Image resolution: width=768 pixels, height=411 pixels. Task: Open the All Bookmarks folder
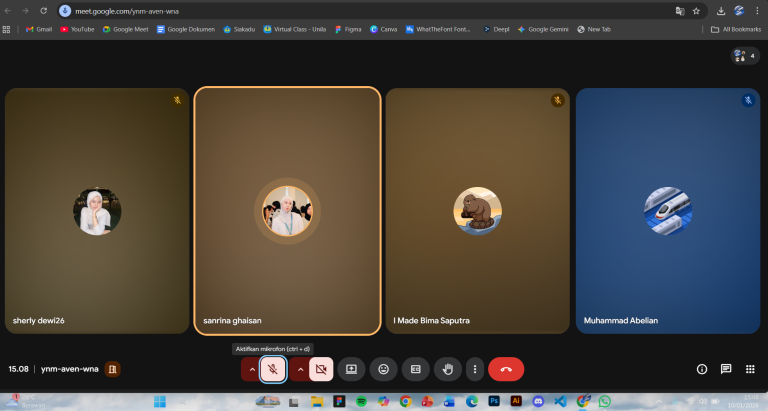[736, 30]
